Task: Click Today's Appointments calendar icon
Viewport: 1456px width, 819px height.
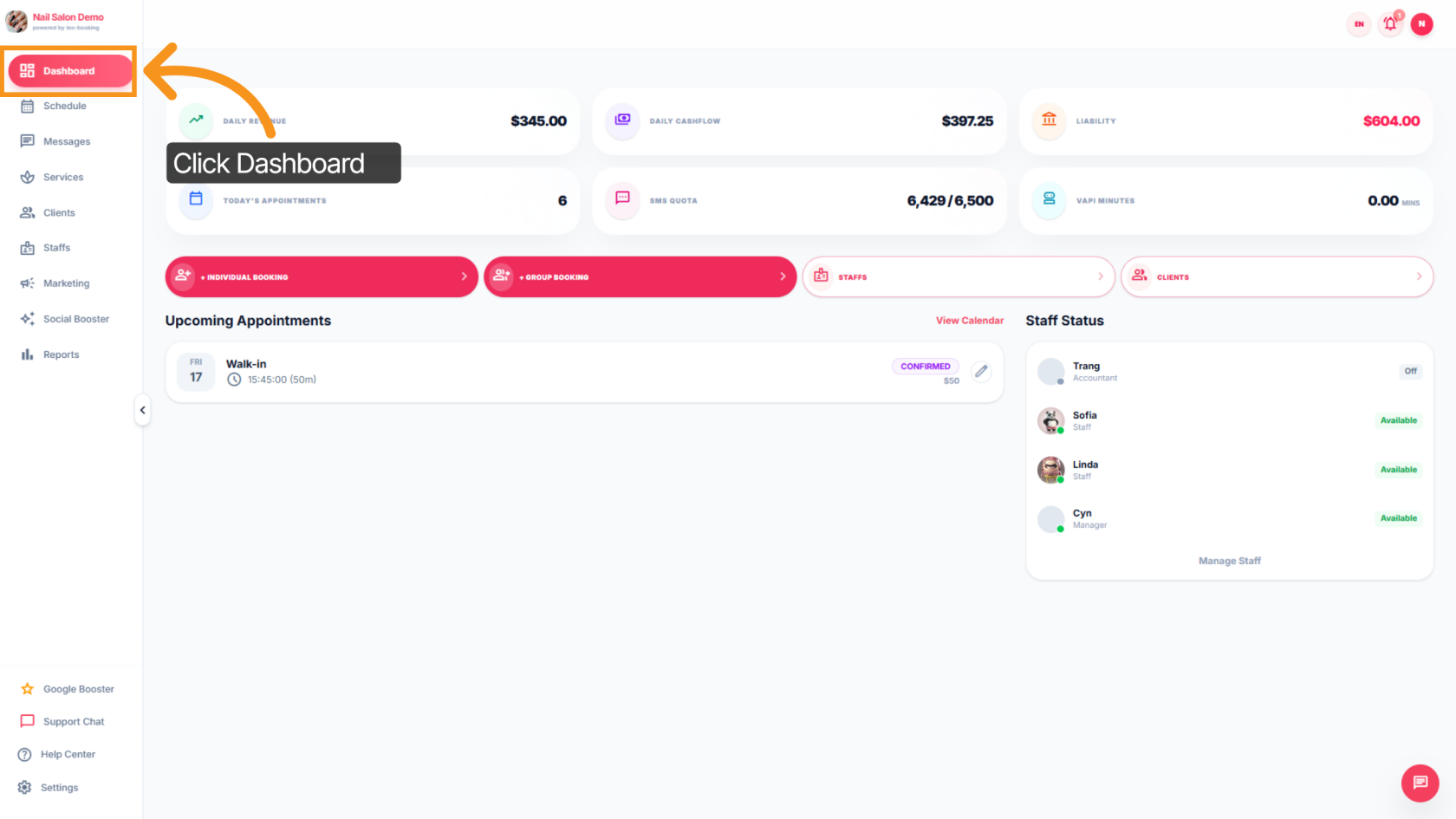Action: [196, 199]
